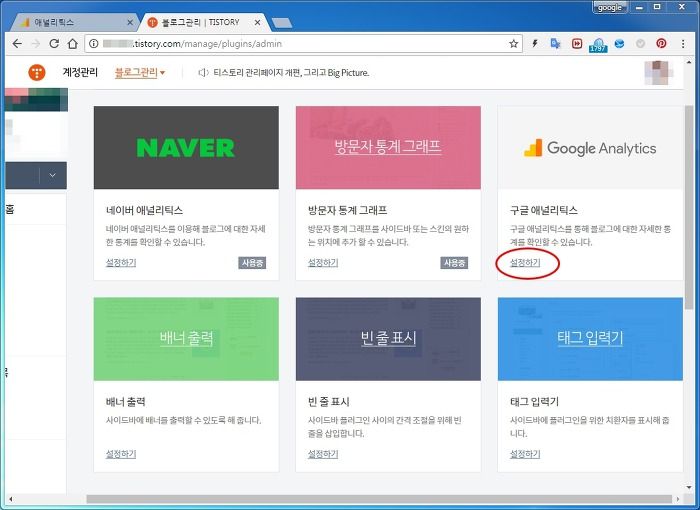Click 설정하기 under 배너 출력
The image size is (700, 510).
point(121,454)
